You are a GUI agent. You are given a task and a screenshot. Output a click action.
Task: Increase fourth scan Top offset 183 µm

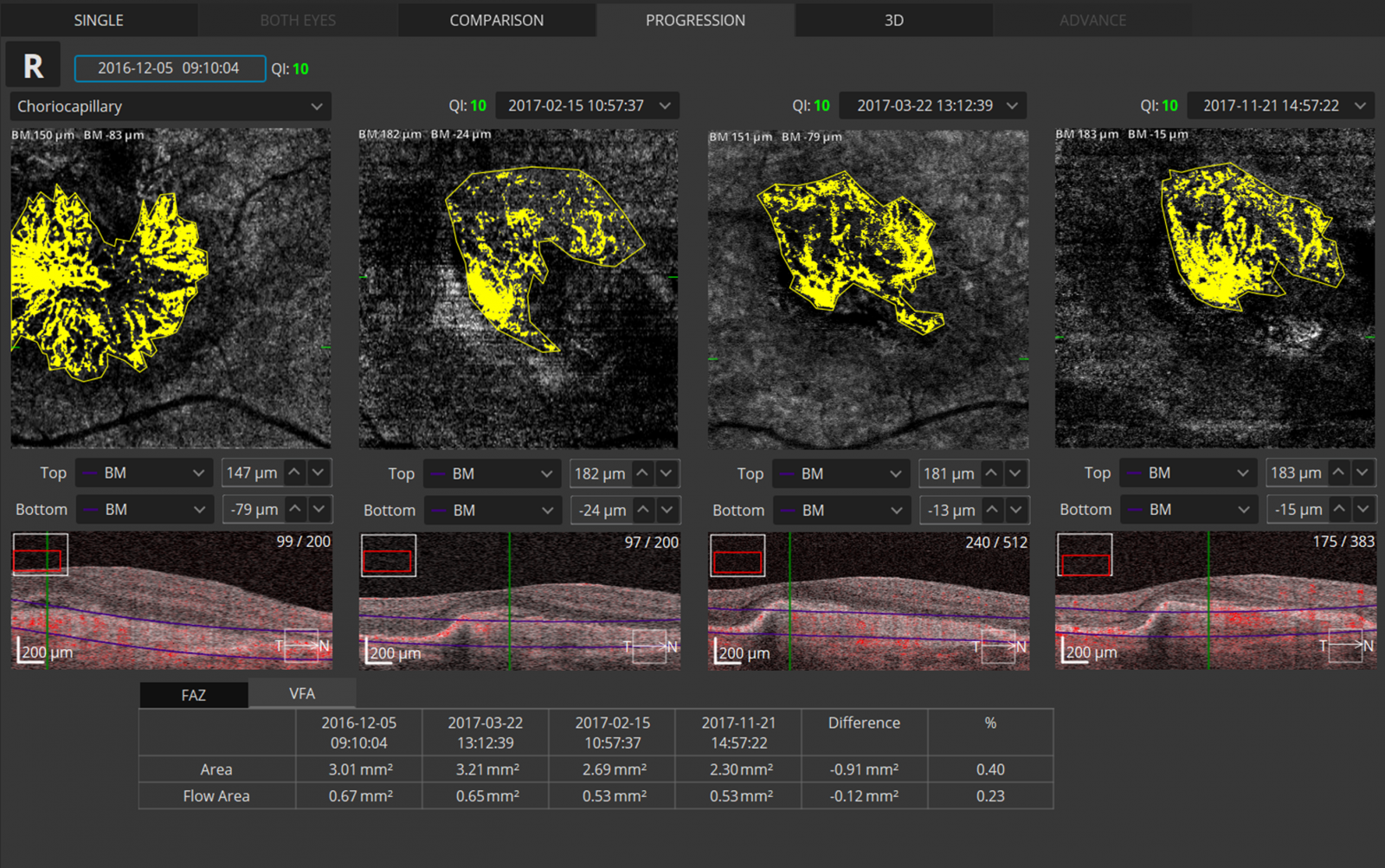[1339, 473]
